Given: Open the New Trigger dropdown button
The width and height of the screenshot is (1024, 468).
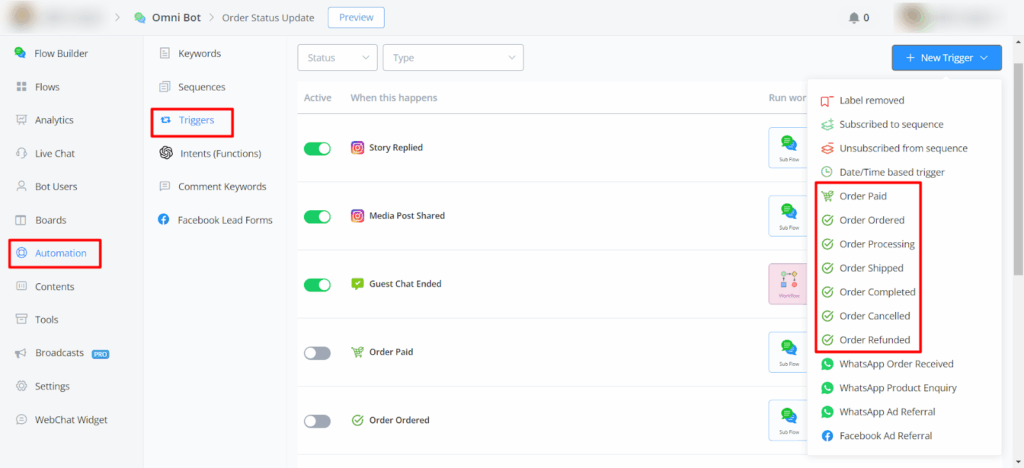Looking at the screenshot, I should [945, 58].
